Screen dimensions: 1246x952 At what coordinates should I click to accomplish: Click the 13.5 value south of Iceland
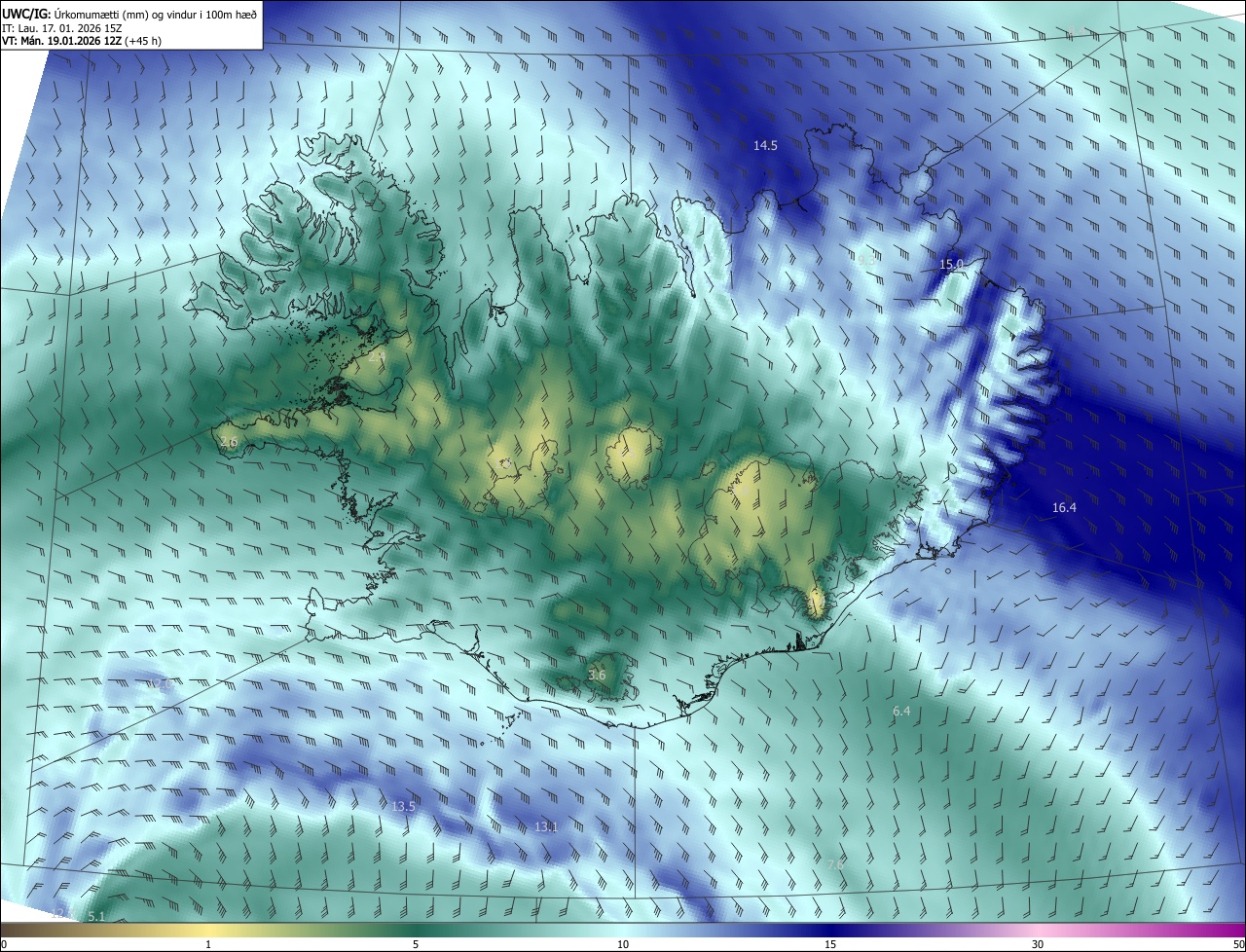click(x=403, y=806)
